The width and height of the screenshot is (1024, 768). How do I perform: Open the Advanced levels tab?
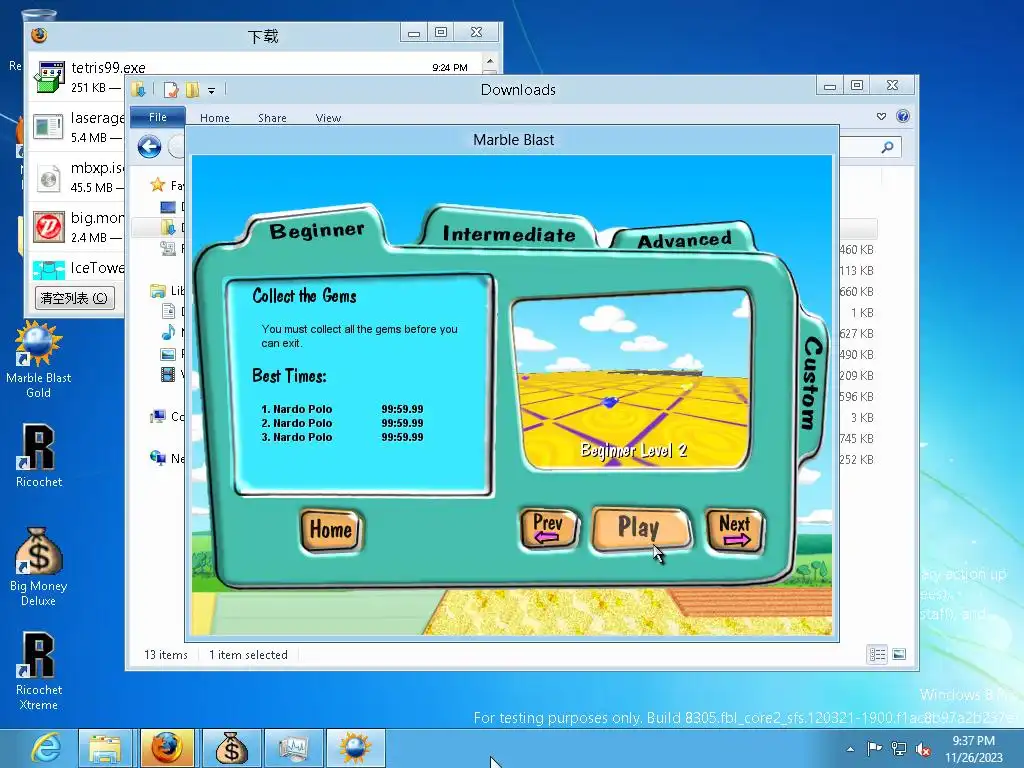(684, 240)
